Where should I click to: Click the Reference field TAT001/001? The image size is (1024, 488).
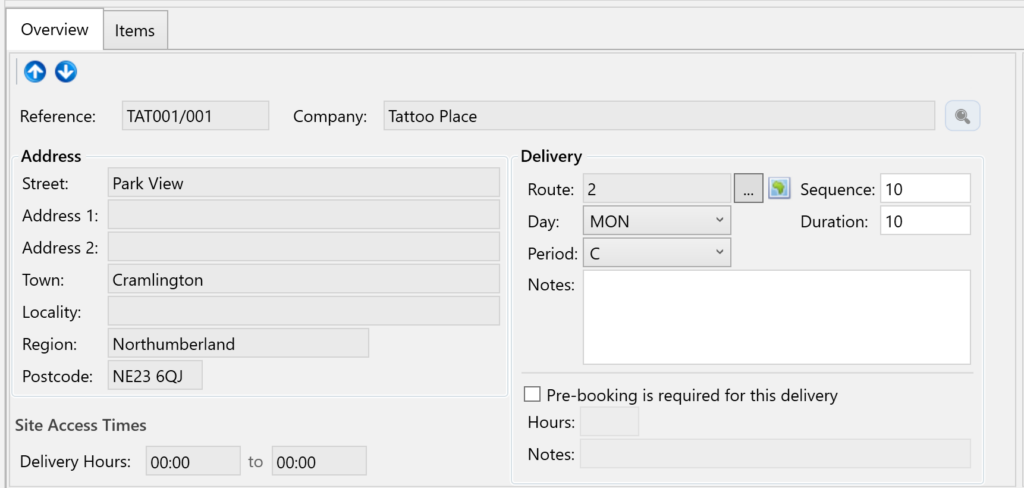pyautogui.click(x=195, y=116)
